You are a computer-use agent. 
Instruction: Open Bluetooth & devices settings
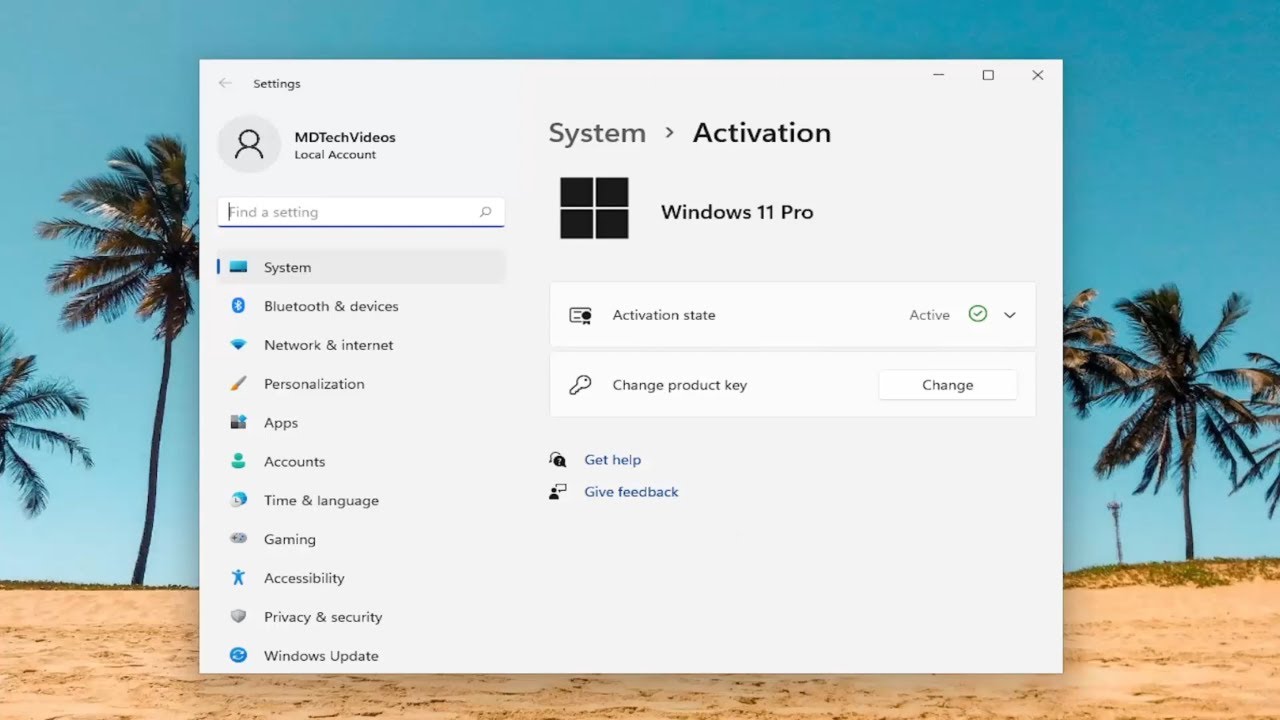361,306
